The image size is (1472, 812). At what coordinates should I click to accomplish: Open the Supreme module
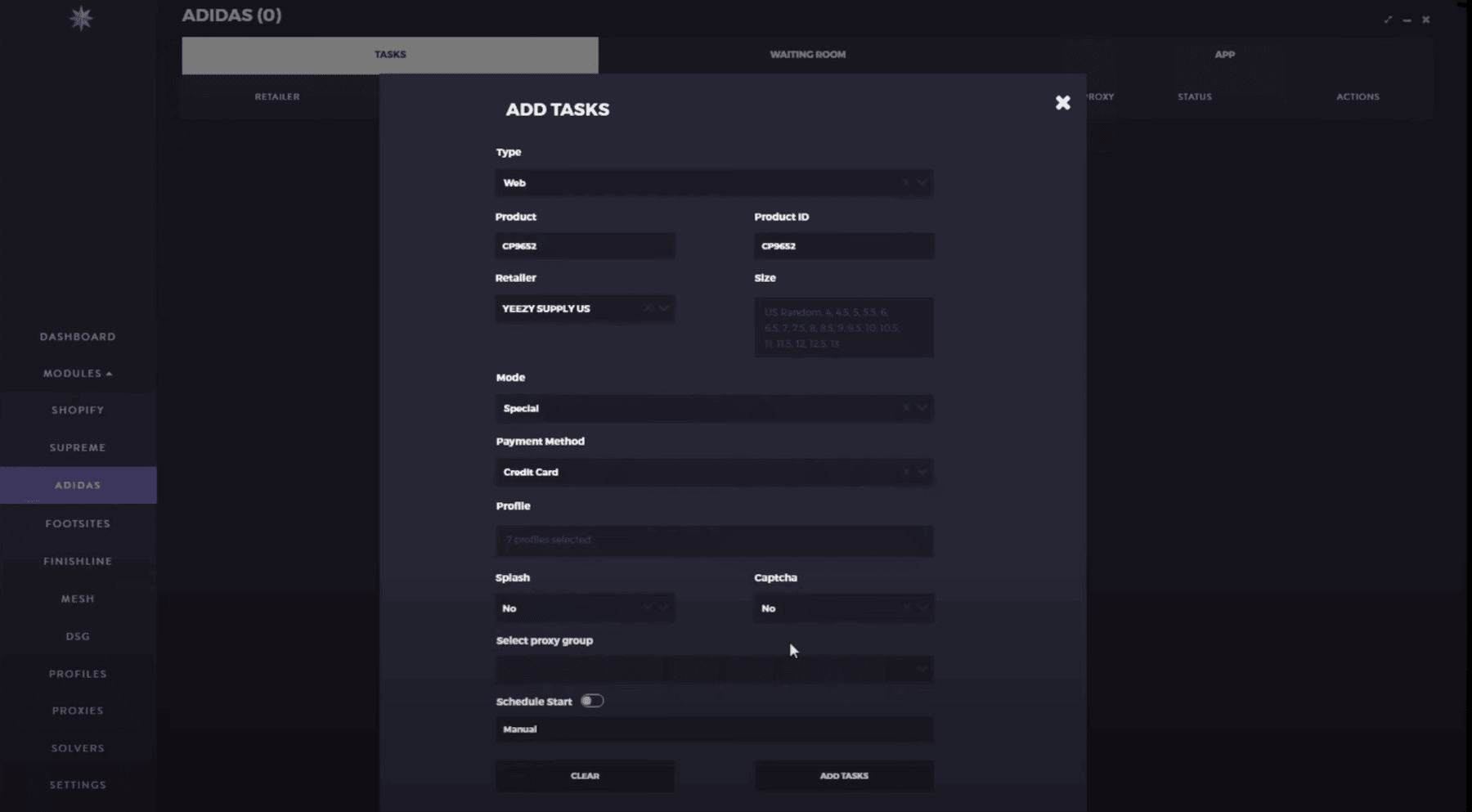point(78,448)
